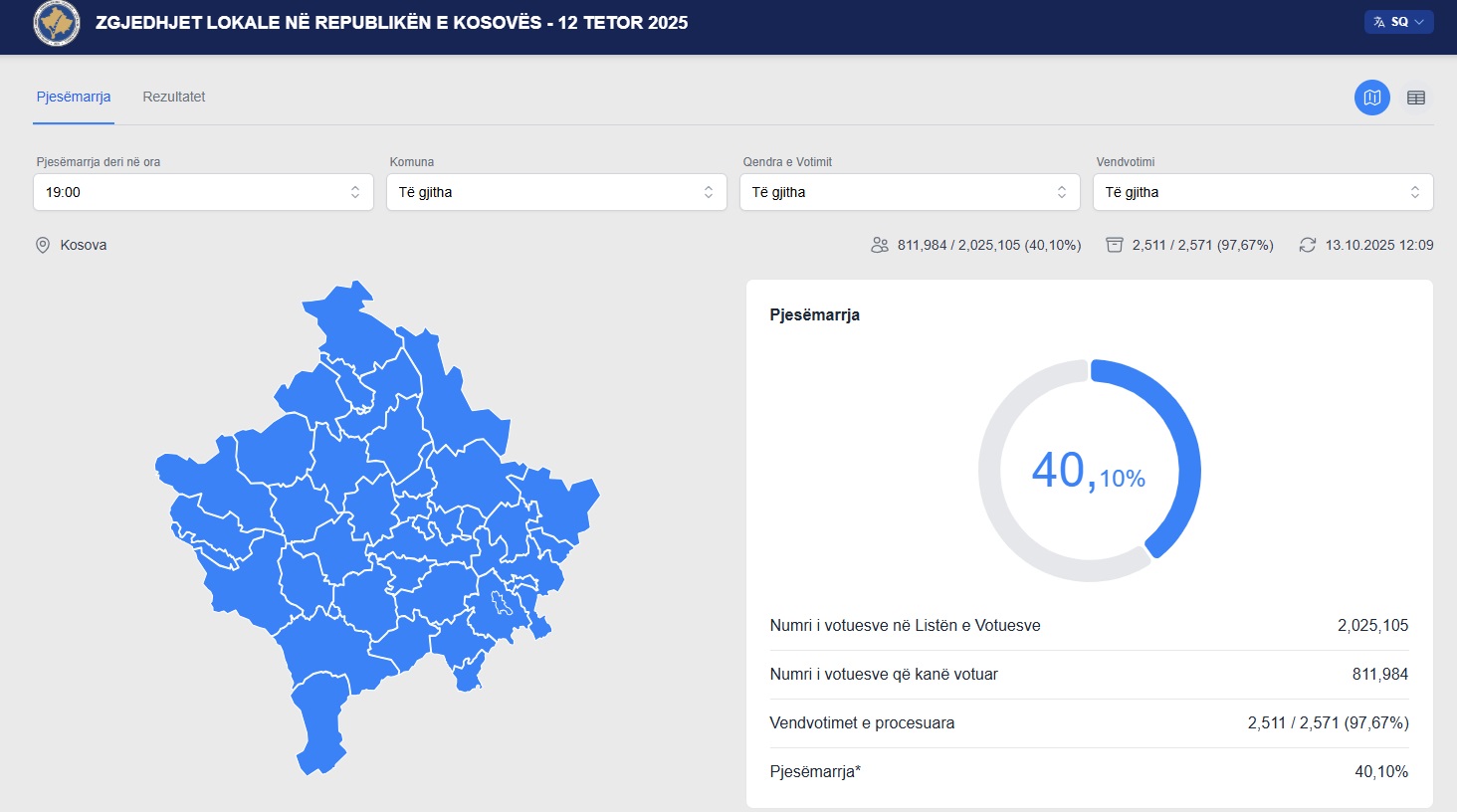Click the page title heading in header

[391, 23]
